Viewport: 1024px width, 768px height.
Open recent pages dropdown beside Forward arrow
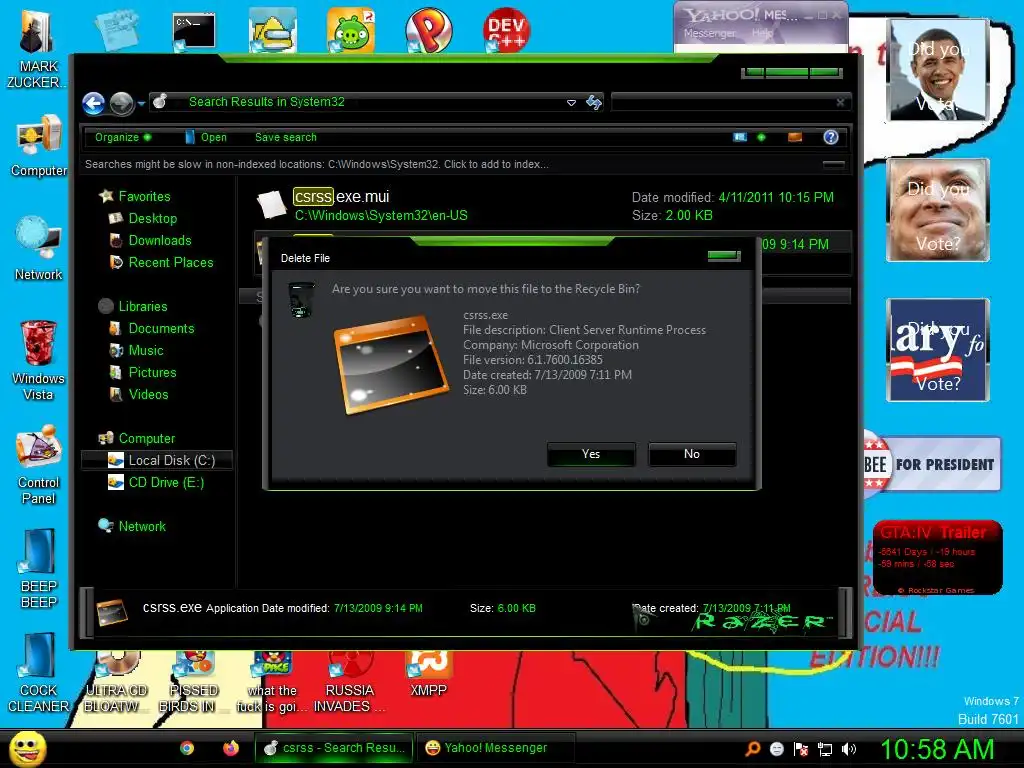tap(141, 103)
